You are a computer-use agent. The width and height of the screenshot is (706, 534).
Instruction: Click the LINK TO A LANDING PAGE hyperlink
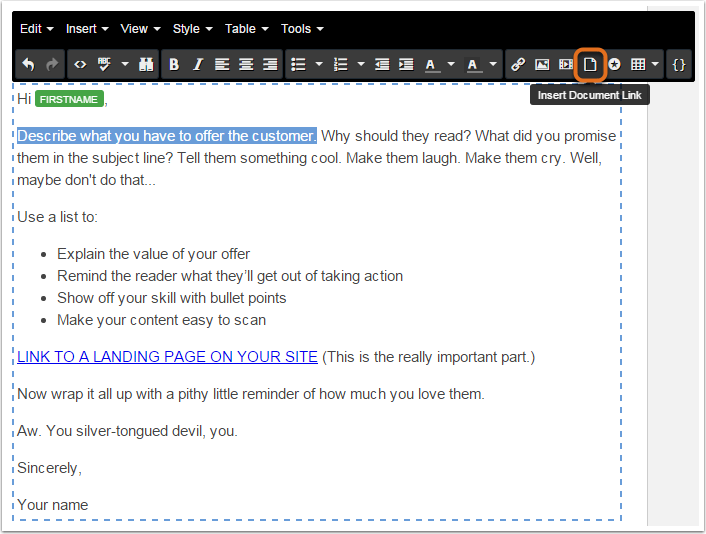167,357
